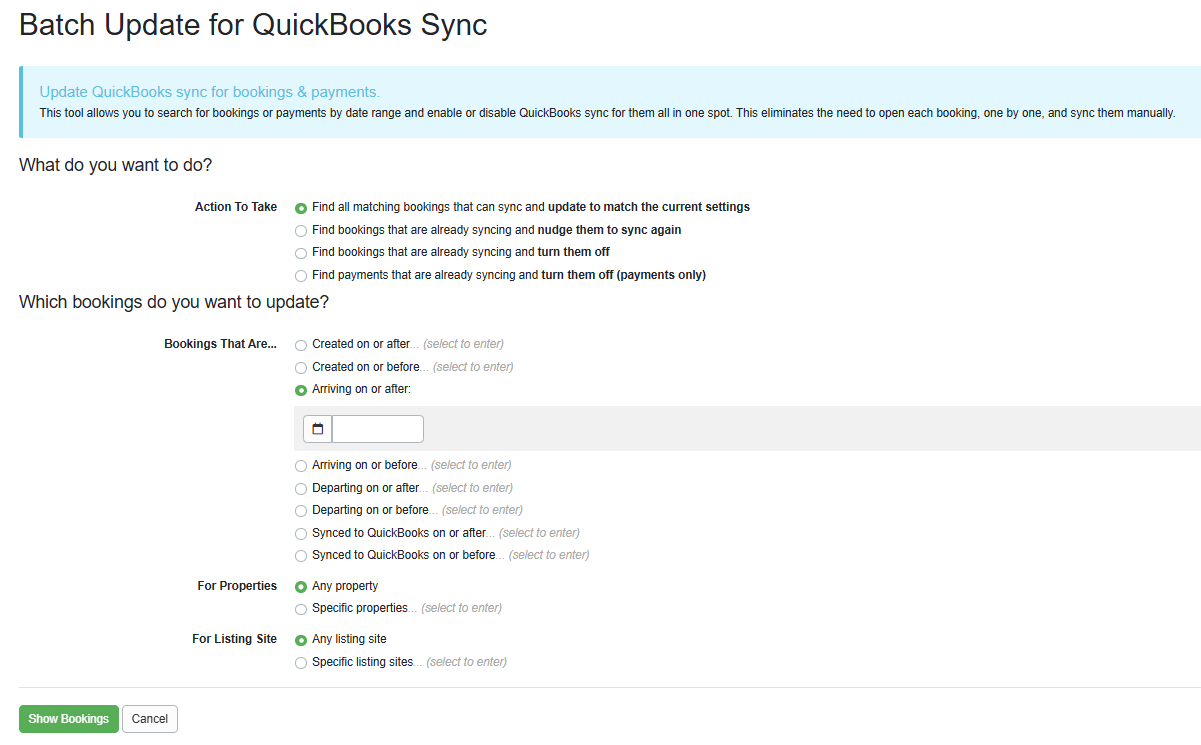Choose 'Created on or before' booking filter
Viewport: 1201px width, 745px height.
(301, 367)
